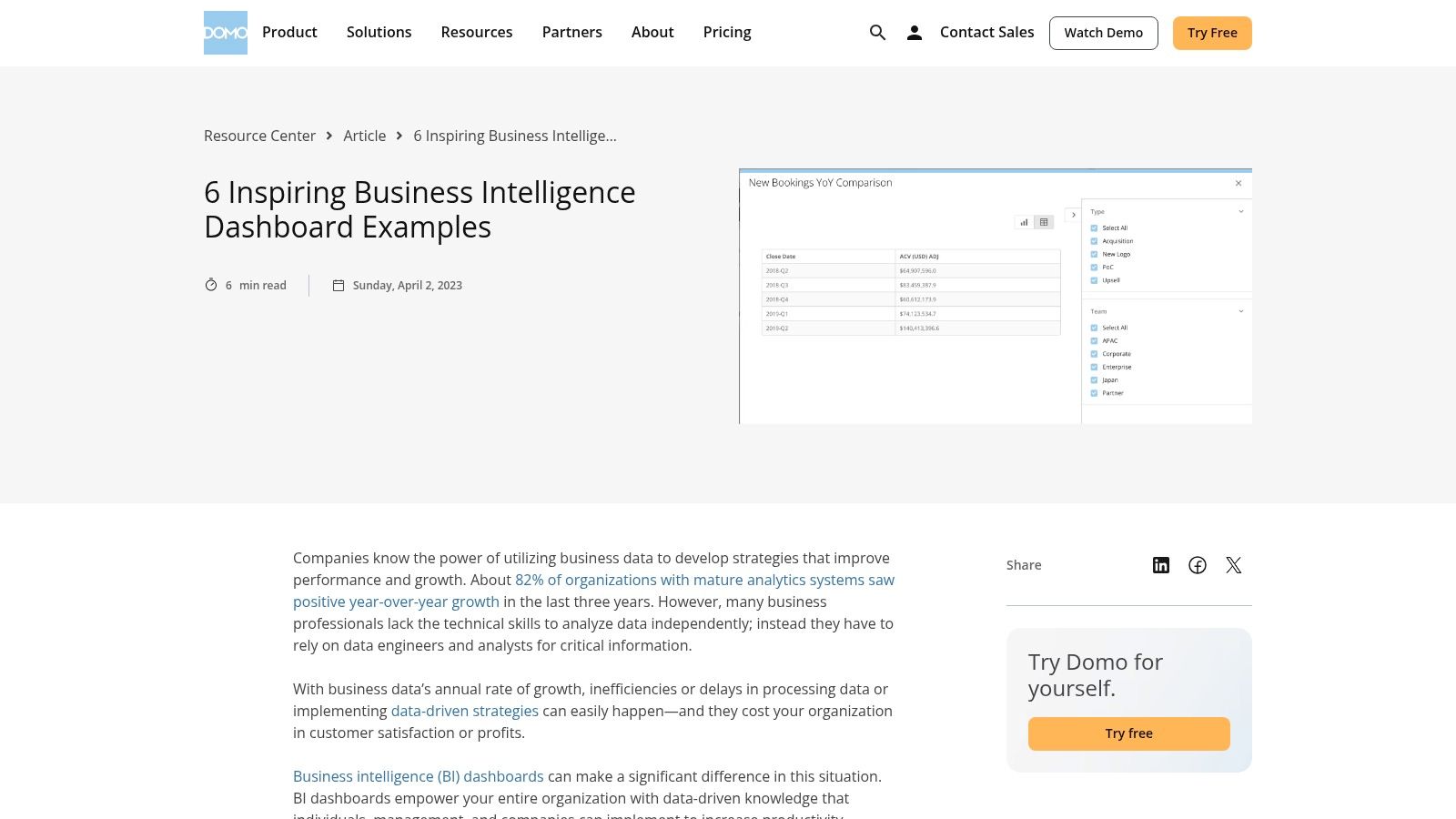Go to Article breadcrumb
This screenshot has height=819, width=1456.
pyautogui.click(x=365, y=136)
